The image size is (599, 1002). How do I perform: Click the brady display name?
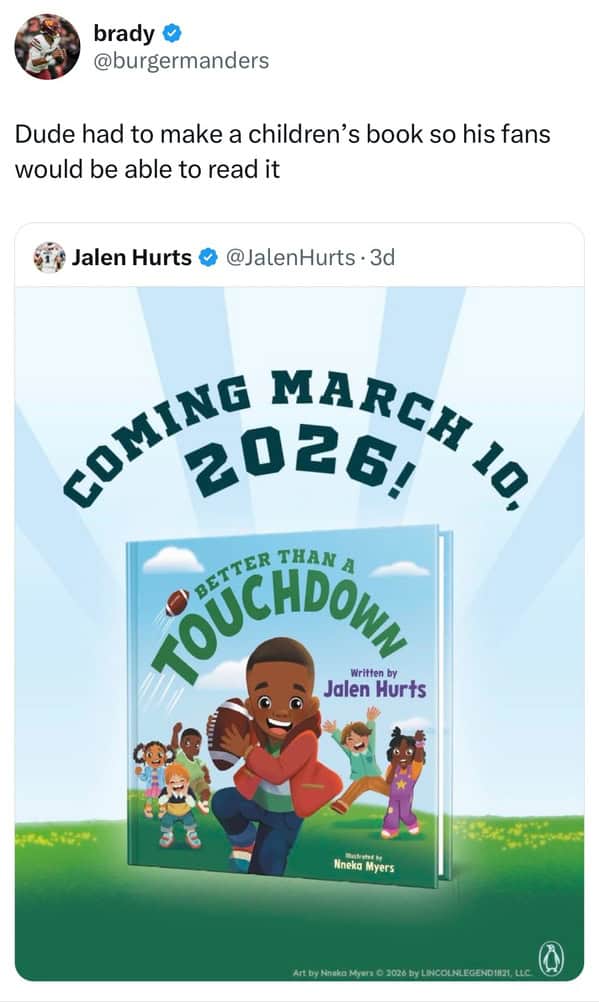[124, 33]
